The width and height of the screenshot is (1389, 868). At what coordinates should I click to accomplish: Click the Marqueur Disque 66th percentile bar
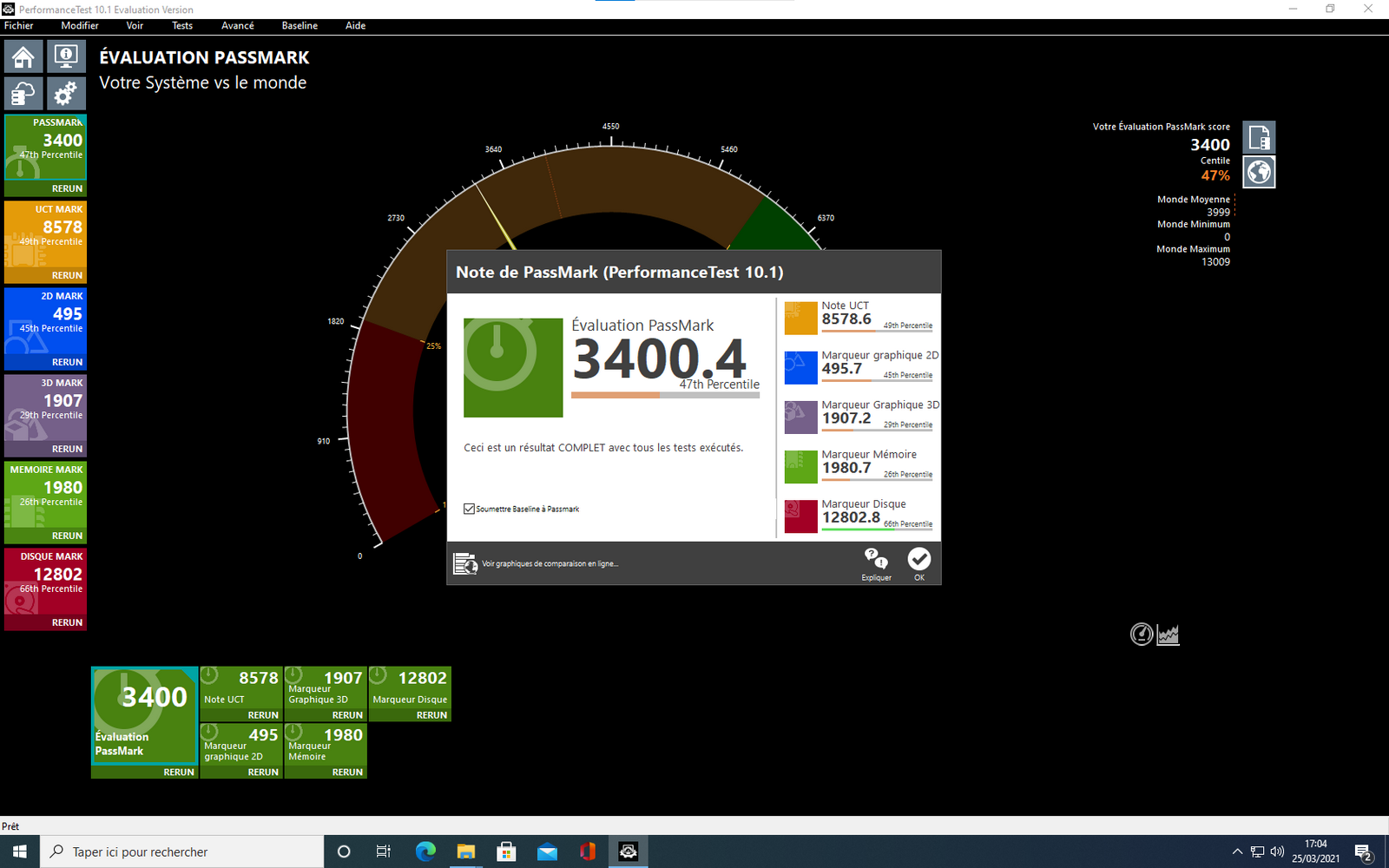878,529
